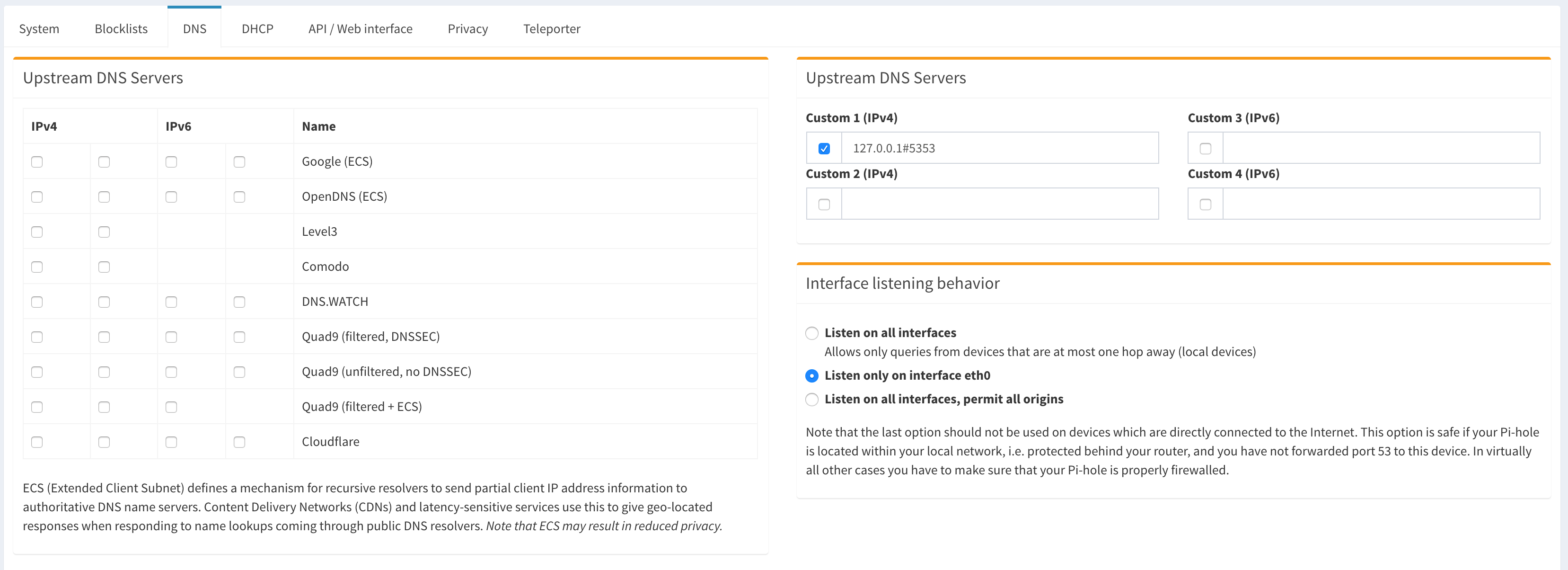Enable the first IPv6 box for OpenDNS (ECS)
Screen dimensions: 1568x570
point(172,197)
